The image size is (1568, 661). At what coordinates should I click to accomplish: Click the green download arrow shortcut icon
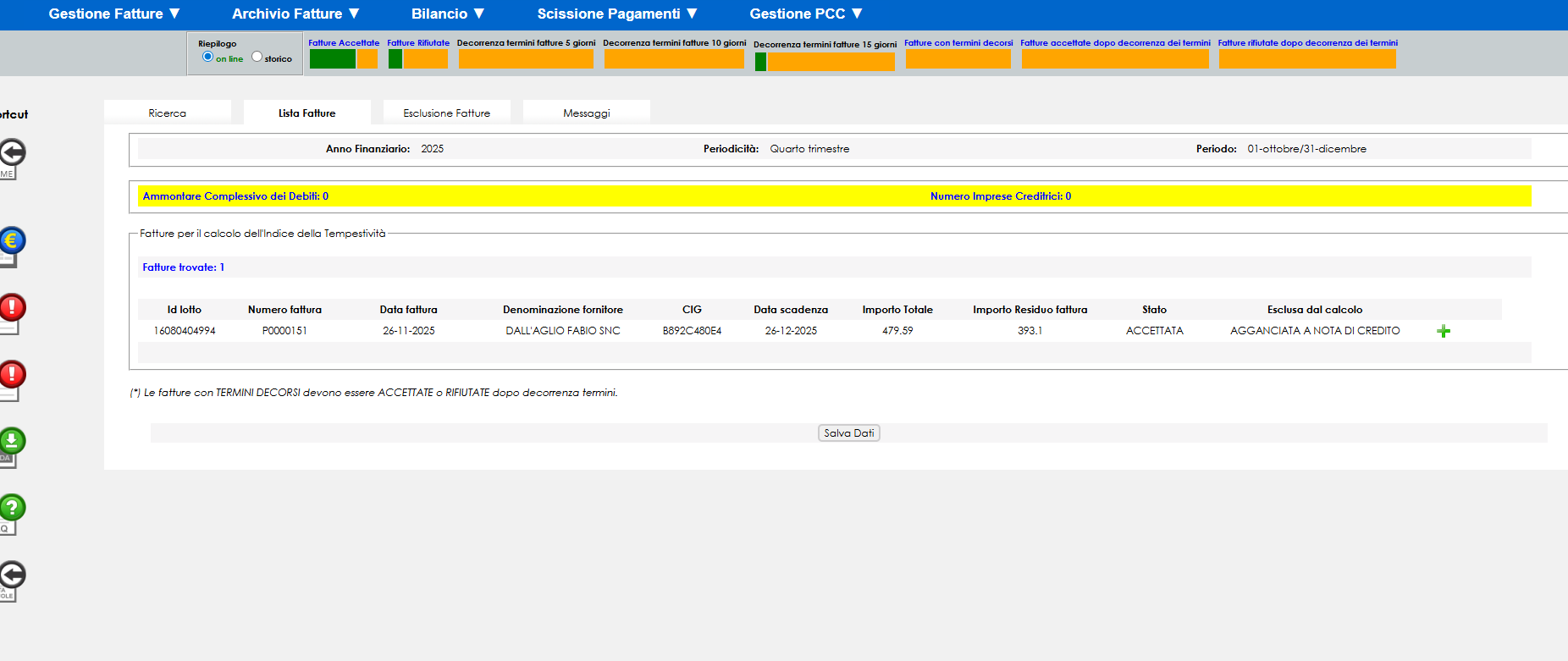12,441
